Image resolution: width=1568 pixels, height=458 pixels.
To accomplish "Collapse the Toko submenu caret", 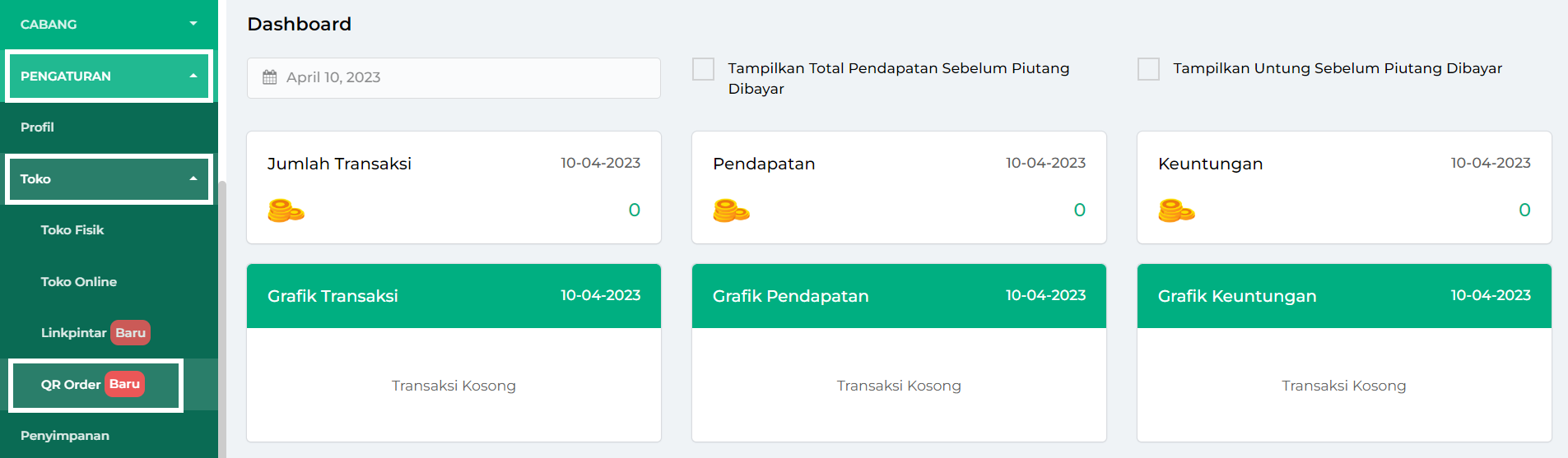I will (193, 178).
